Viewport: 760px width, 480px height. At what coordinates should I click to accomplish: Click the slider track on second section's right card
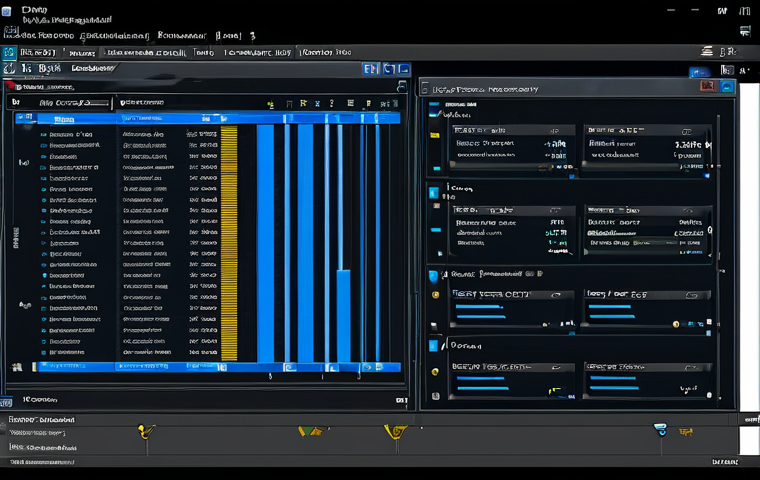pyautogui.click(x=632, y=252)
